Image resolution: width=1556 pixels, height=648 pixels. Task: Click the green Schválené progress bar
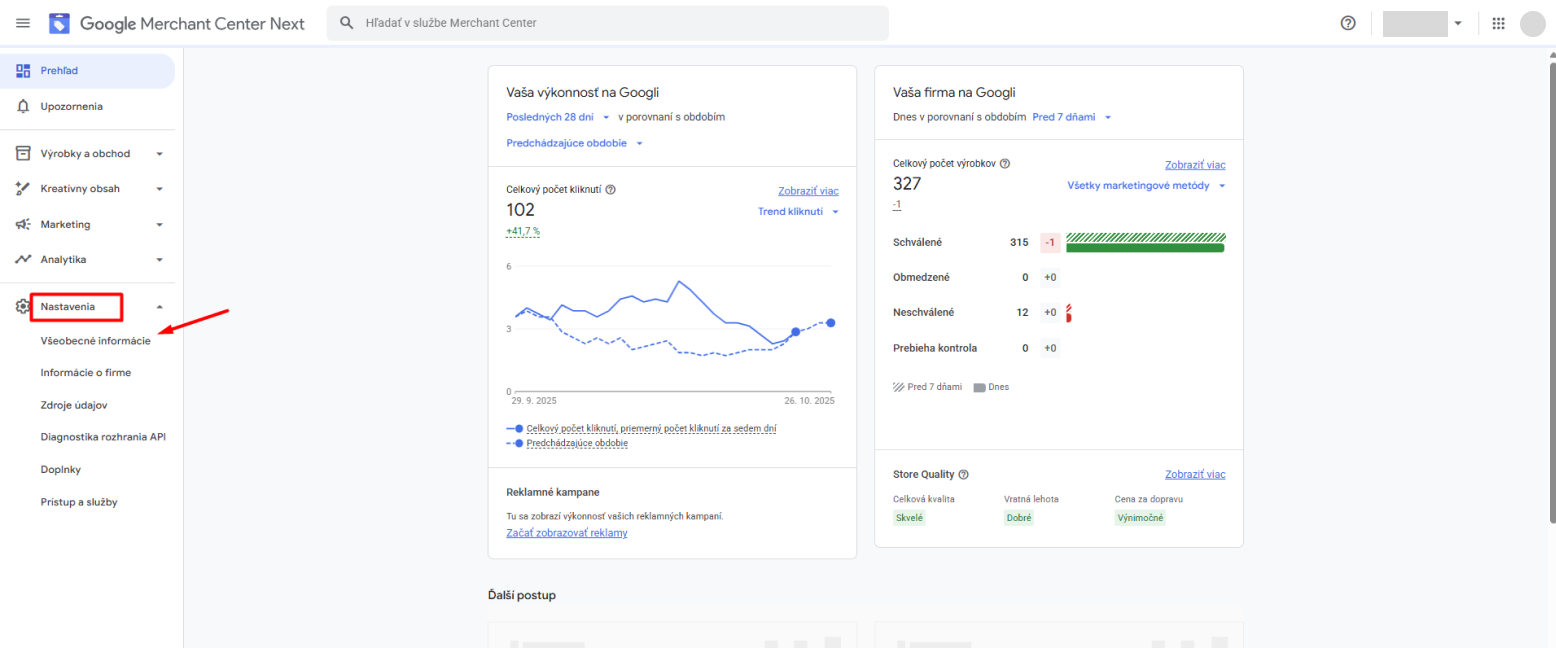click(x=1145, y=247)
